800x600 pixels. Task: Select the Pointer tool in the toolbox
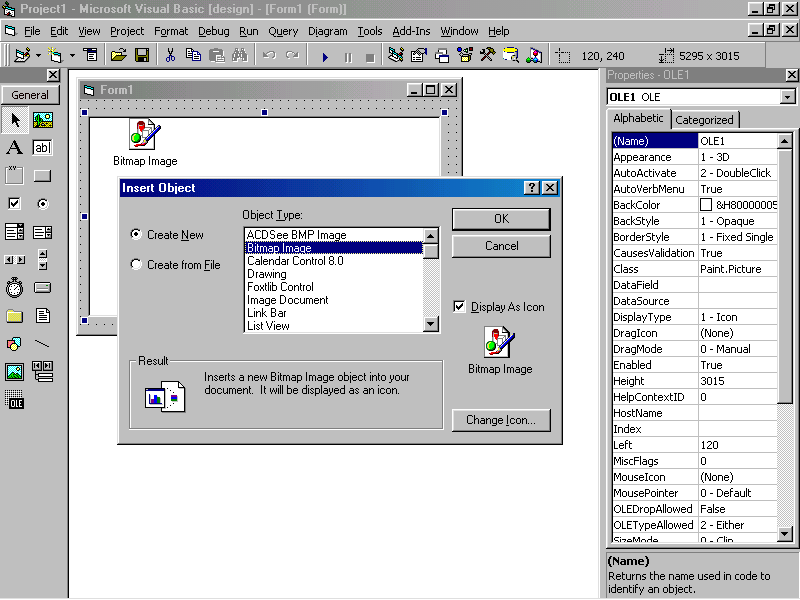(15, 120)
